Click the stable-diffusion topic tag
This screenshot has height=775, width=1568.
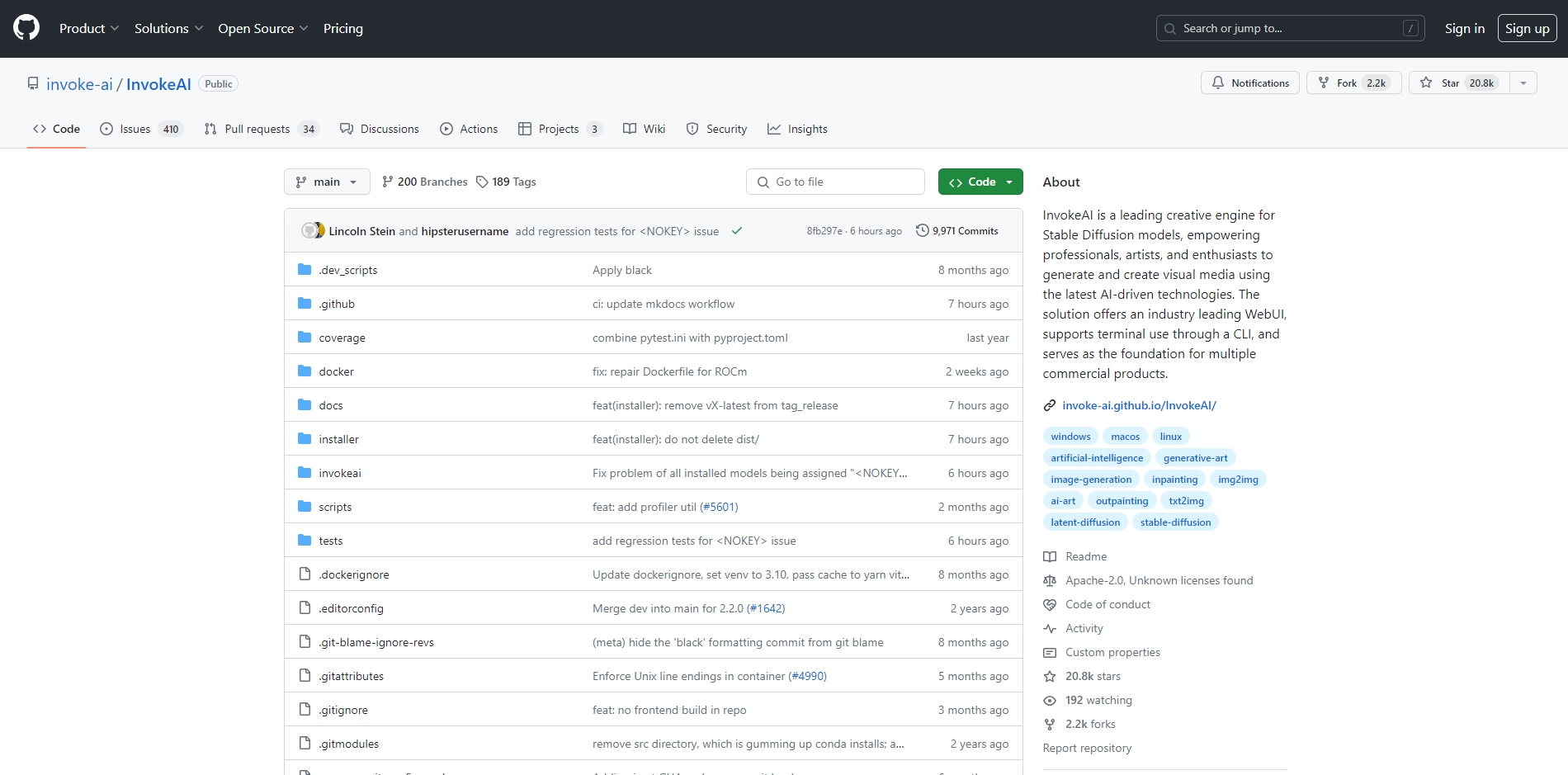[x=1175, y=522]
